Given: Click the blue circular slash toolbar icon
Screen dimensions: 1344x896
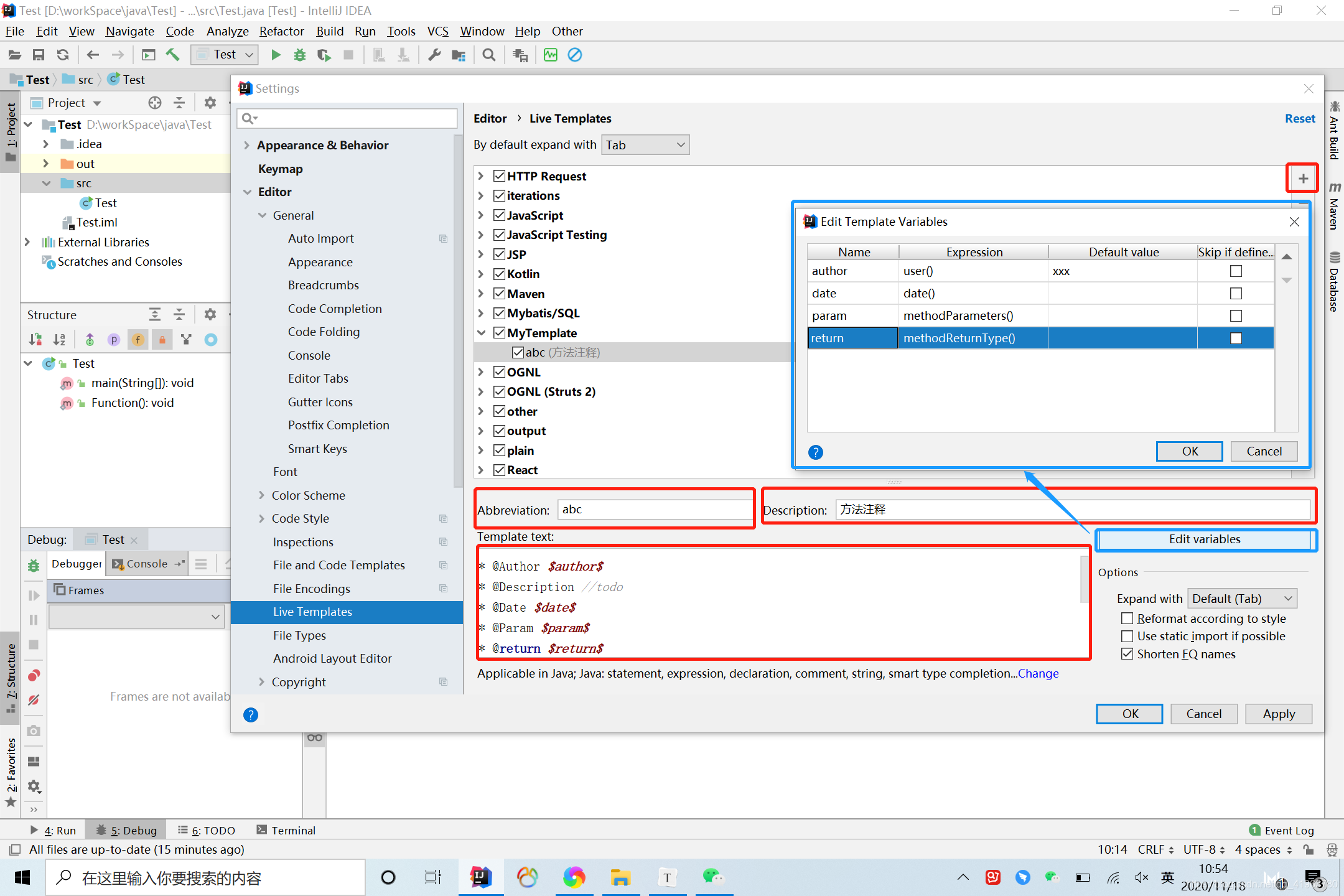Looking at the screenshot, I should 575,55.
